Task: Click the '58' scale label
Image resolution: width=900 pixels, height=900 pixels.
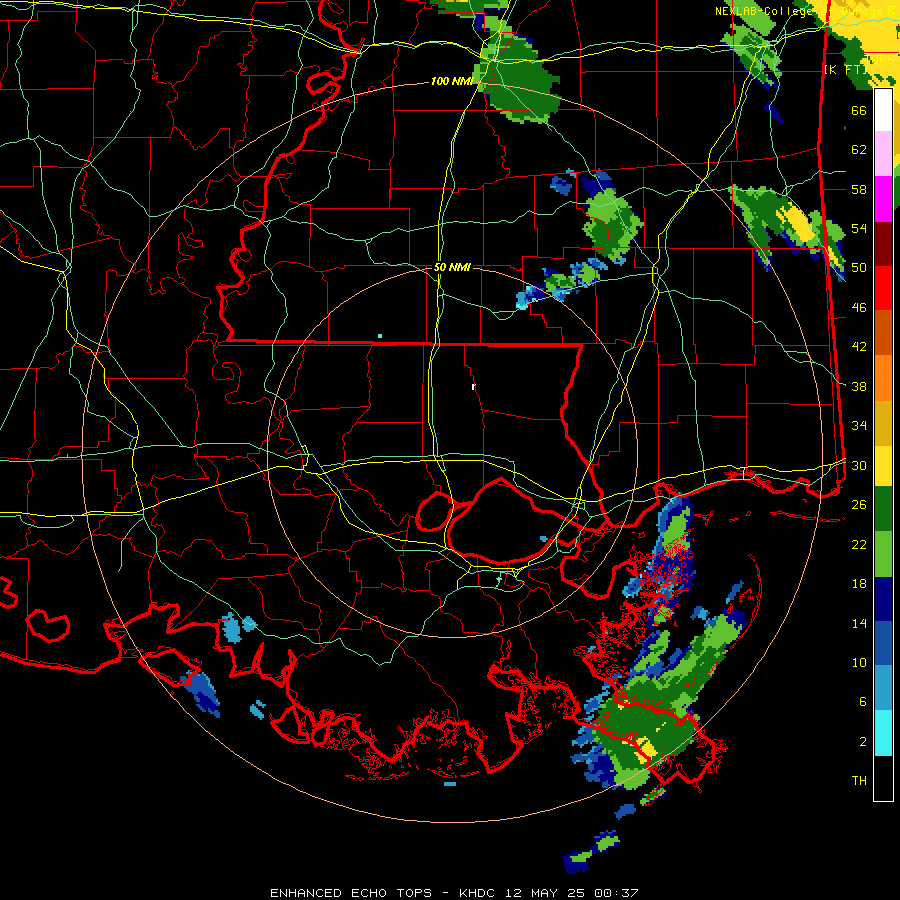Action: tap(859, 189)
